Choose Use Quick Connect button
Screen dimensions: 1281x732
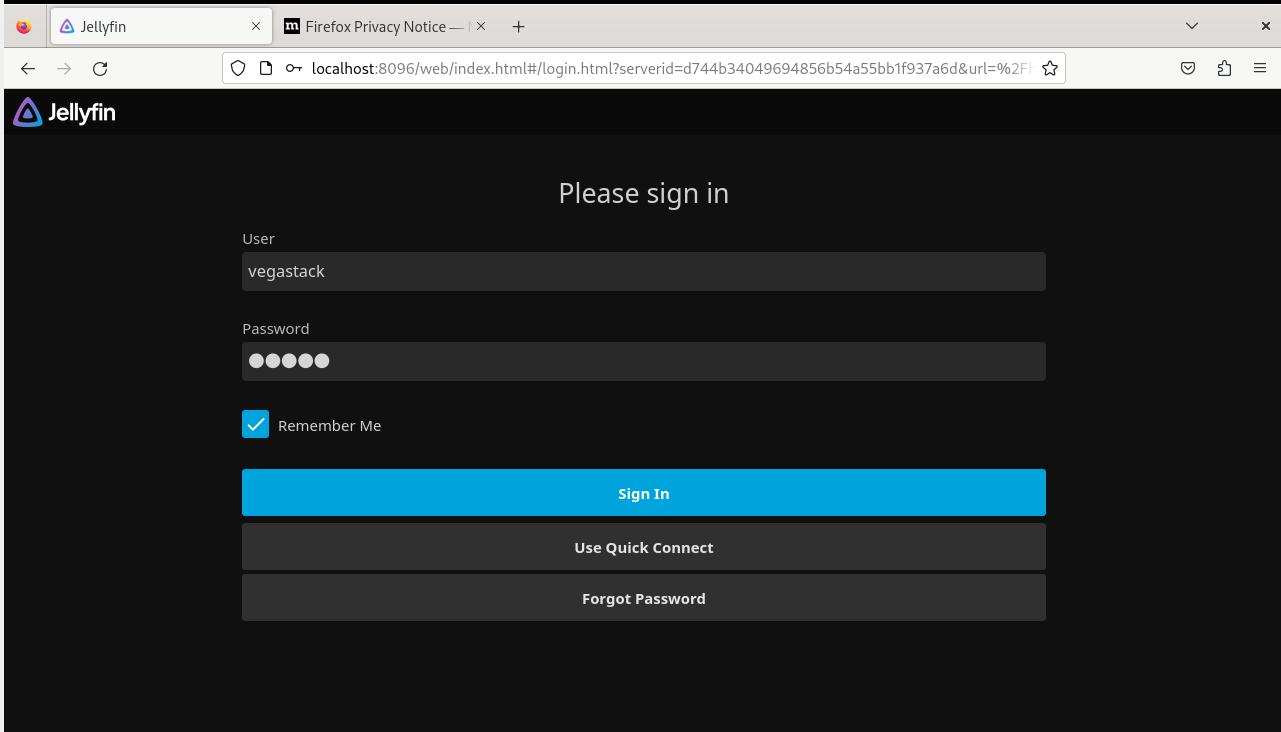643,547
